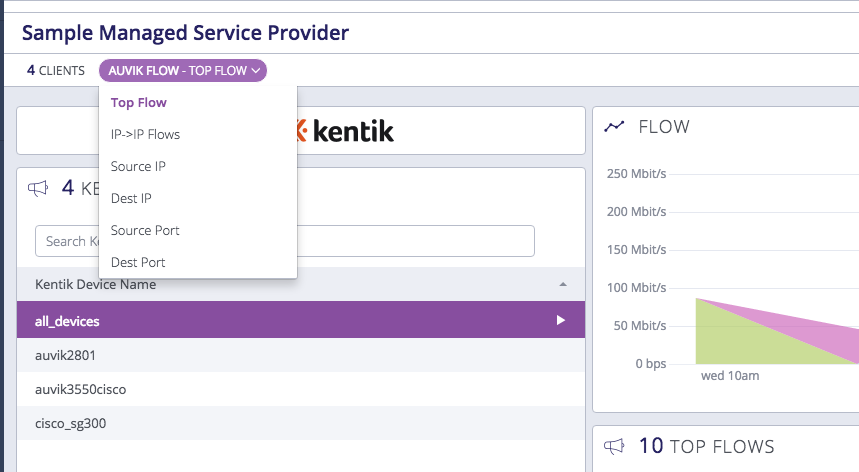Screen dimensions: 859x472
Task: Click the 4 Clients label
Action: click(x=56, y=71)
